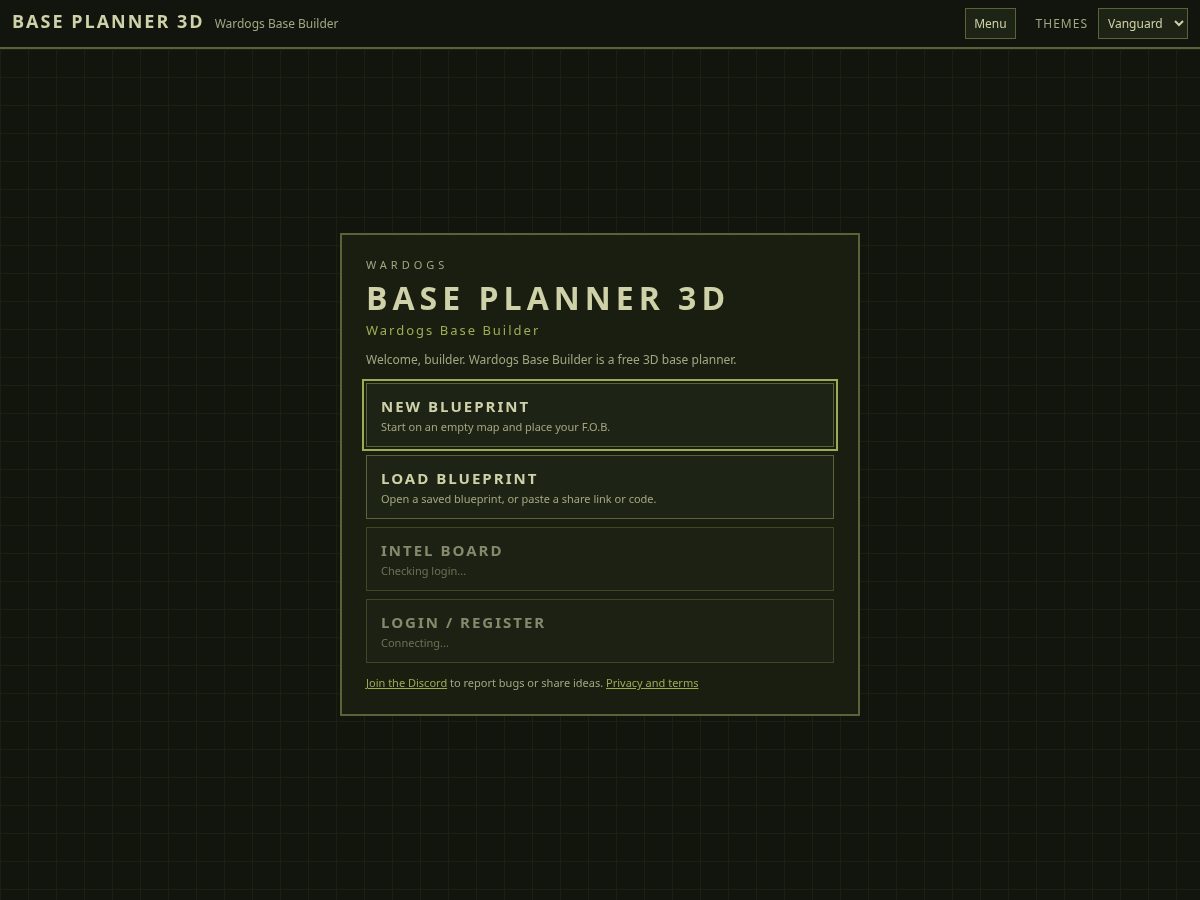Select the Login / Register option
Viewport: 1200px width, 900px height.
coord(600,631)
